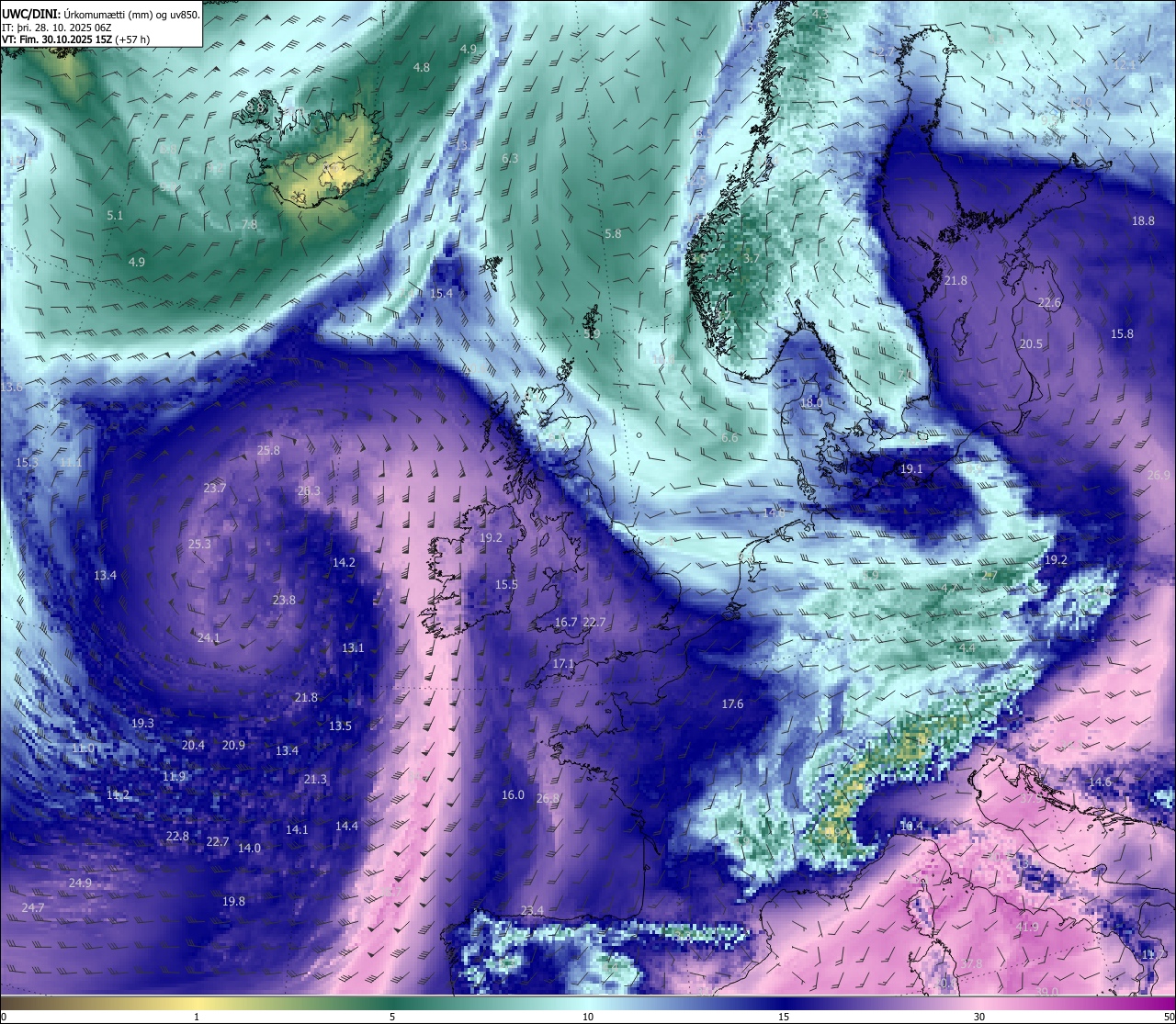Select the 15.4 value label
The image size is (1176, 1024).
tap(441, 293)
